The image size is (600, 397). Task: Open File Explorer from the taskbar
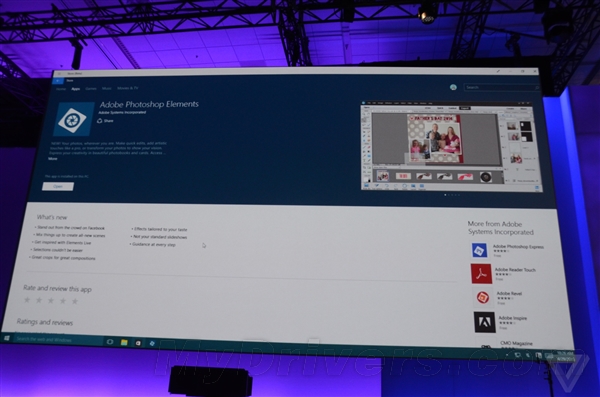pyautogui.click(x=124, y=342)
